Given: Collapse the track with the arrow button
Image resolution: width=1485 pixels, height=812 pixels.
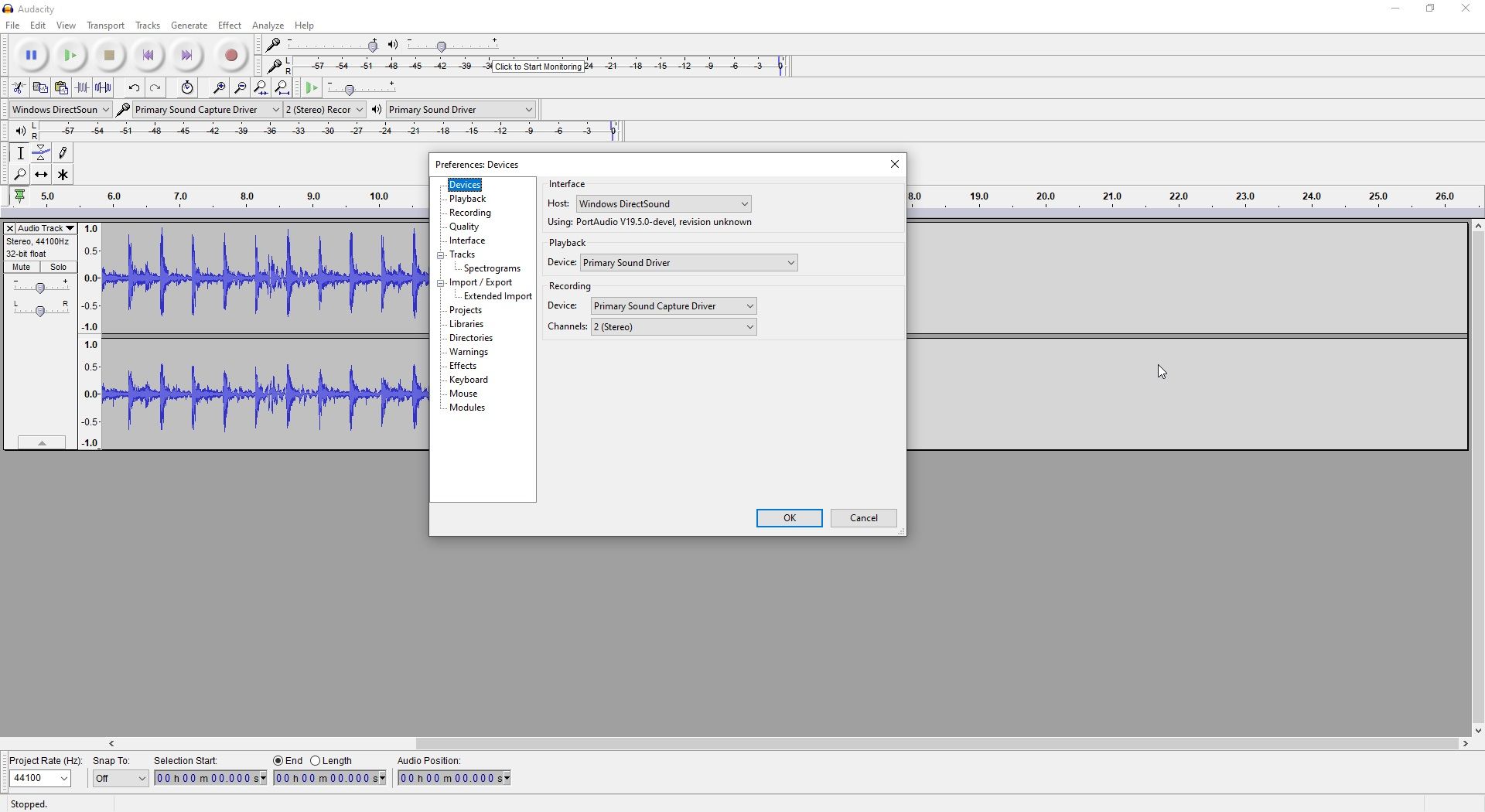Looking at the screenshot, I should [42, 443].
